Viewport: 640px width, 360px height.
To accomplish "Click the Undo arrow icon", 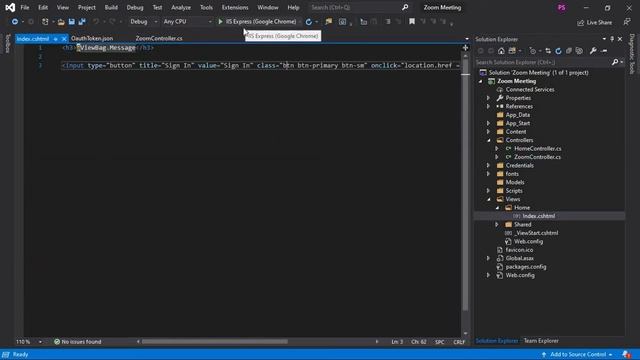I will (96, 22).
